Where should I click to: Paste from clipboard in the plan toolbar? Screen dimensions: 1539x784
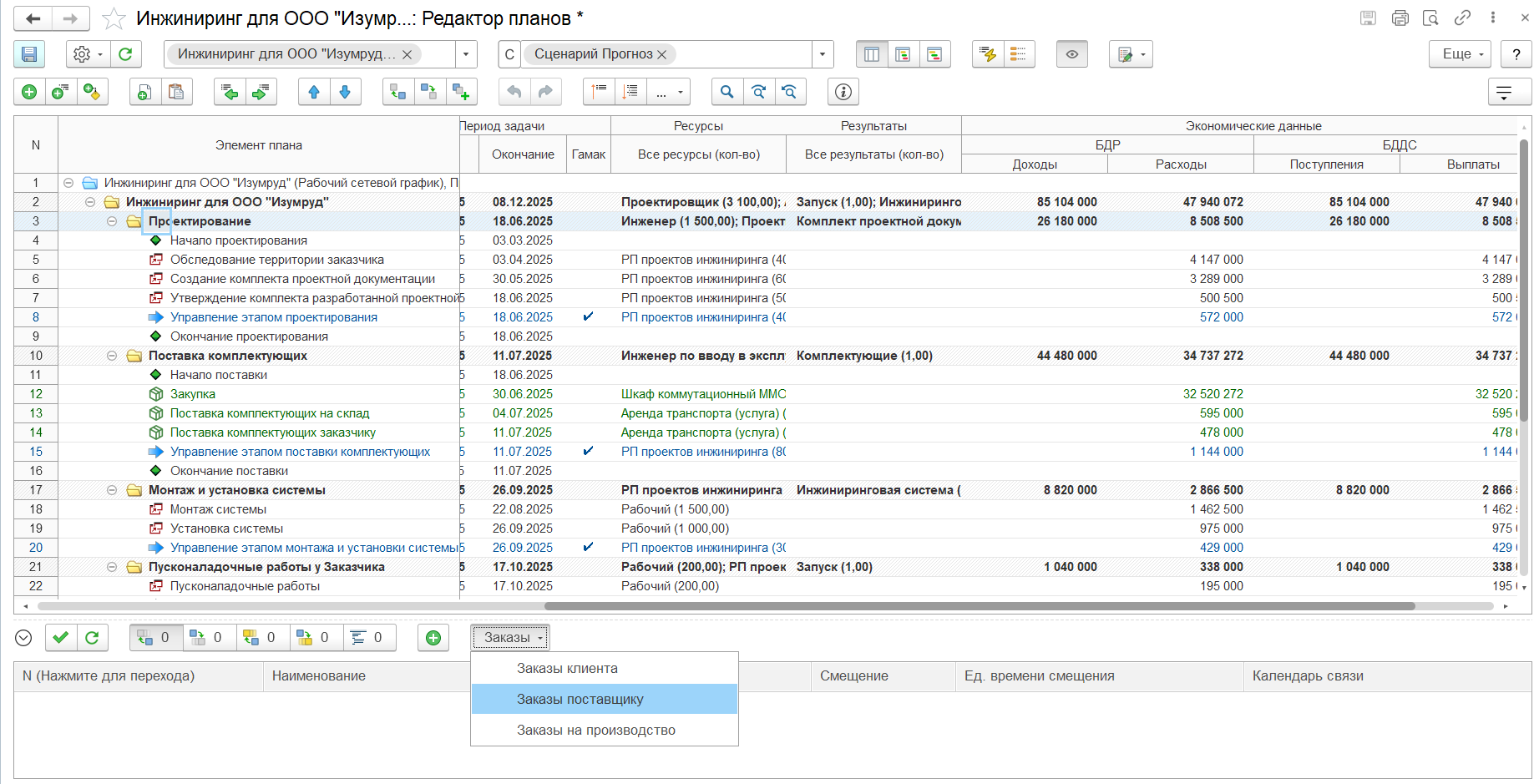pyautogui.click(x=176, y=92)
